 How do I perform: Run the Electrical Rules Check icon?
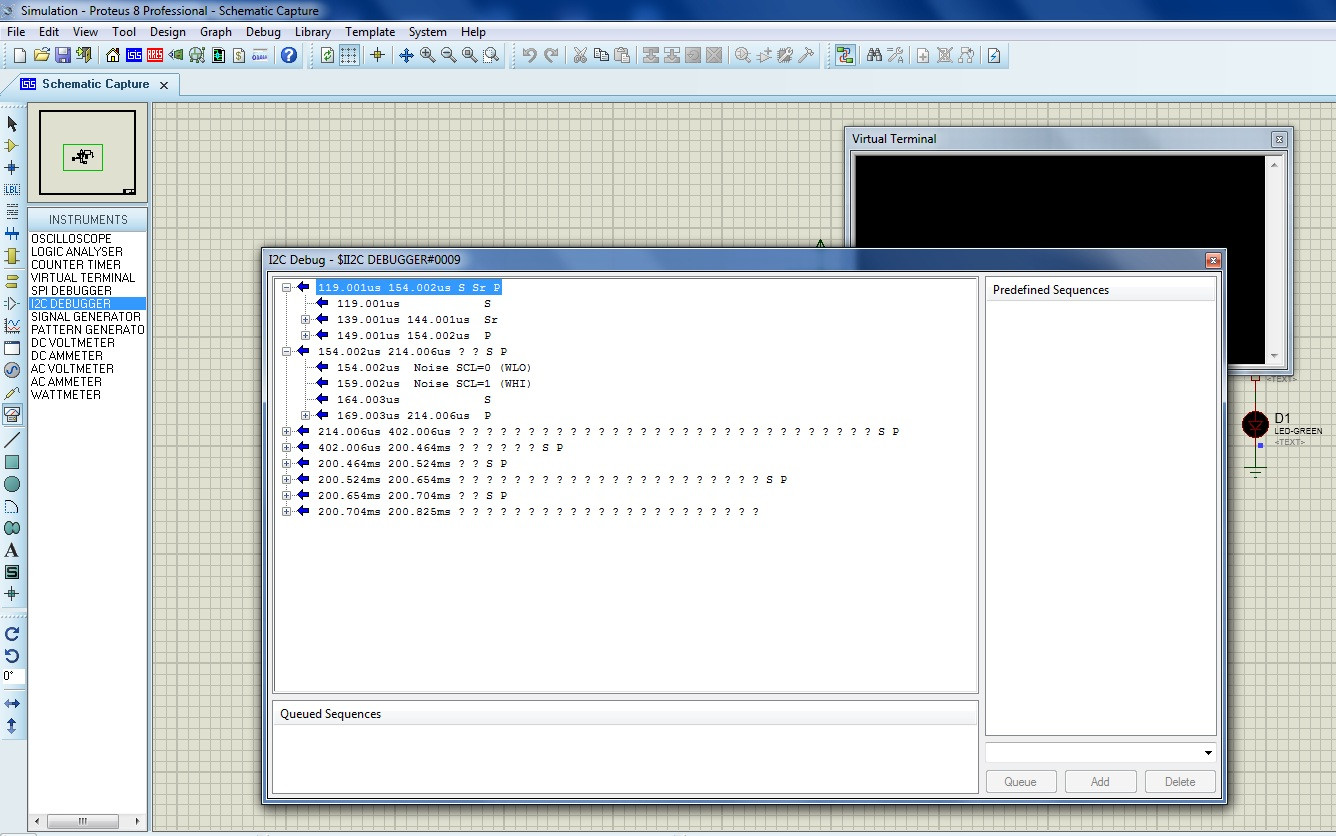(994, 55)
